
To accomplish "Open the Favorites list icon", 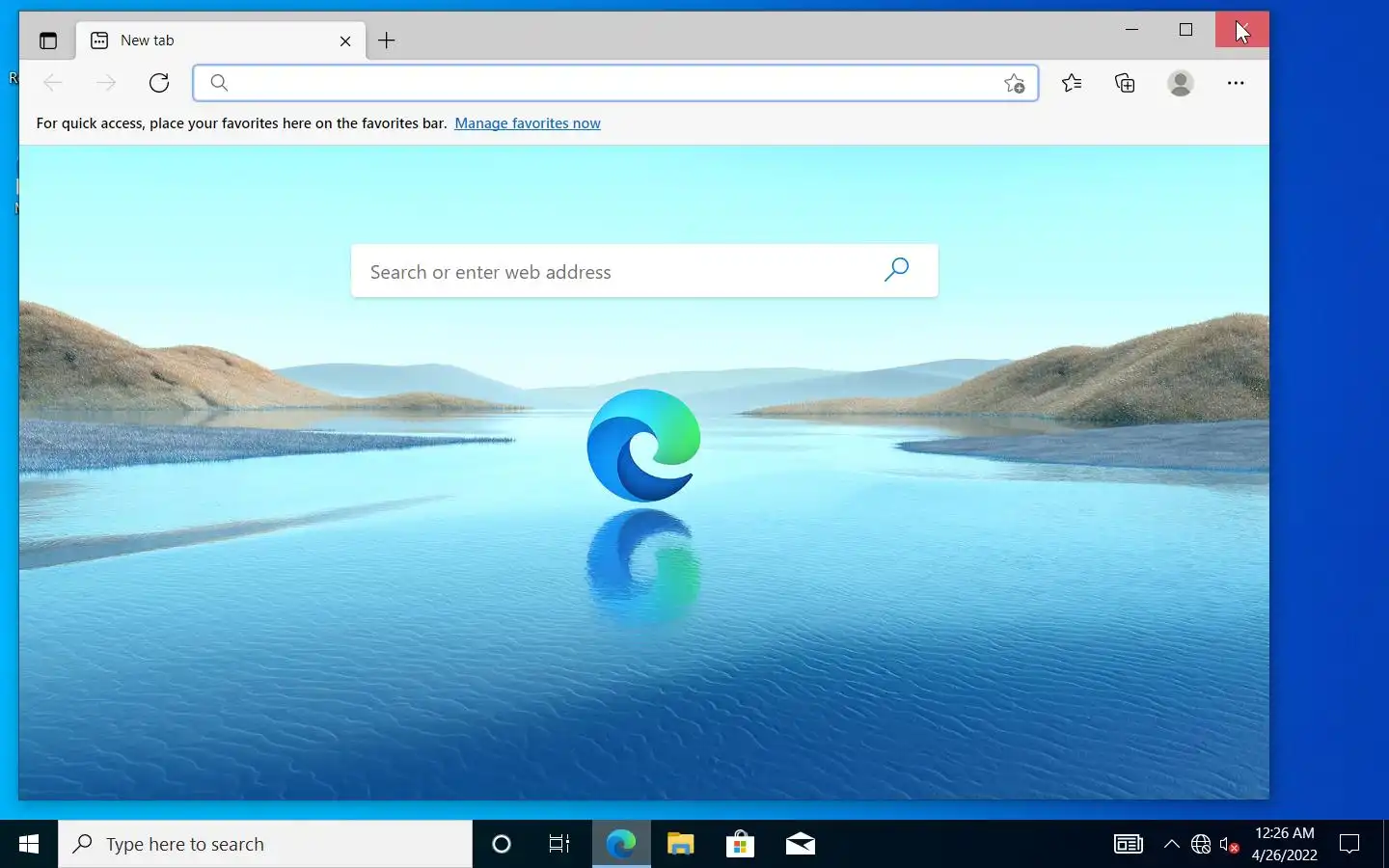I will (1072, 83).
